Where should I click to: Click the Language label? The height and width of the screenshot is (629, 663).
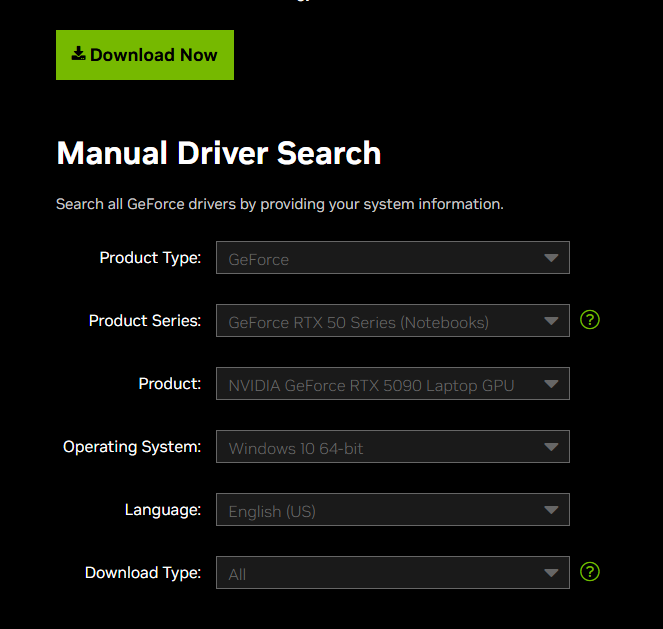pyautogui.click(x=163, y=510)
